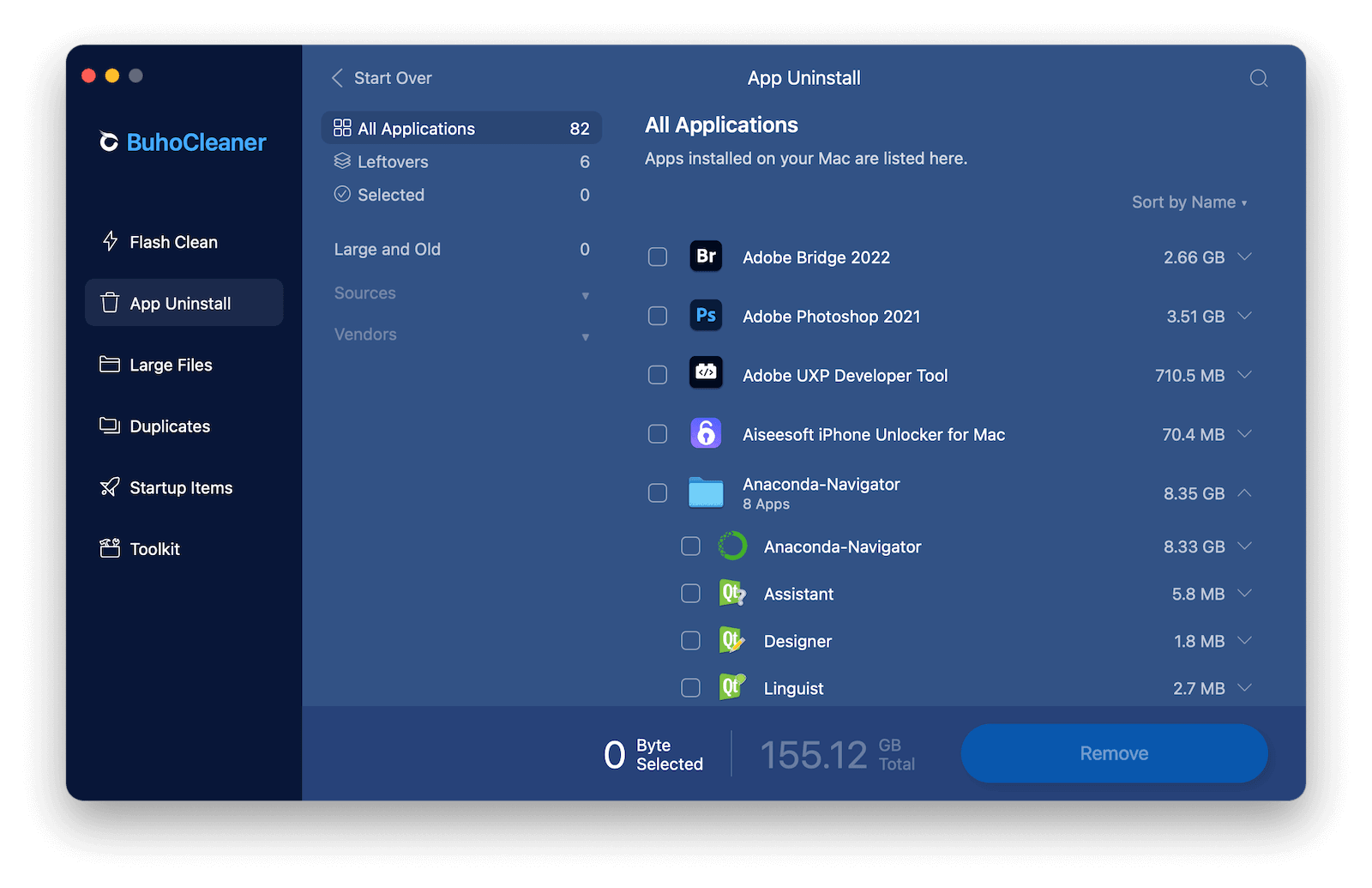Select the Anaconda-Navigator 8.33 GB app checkbox

coord(690,547)
